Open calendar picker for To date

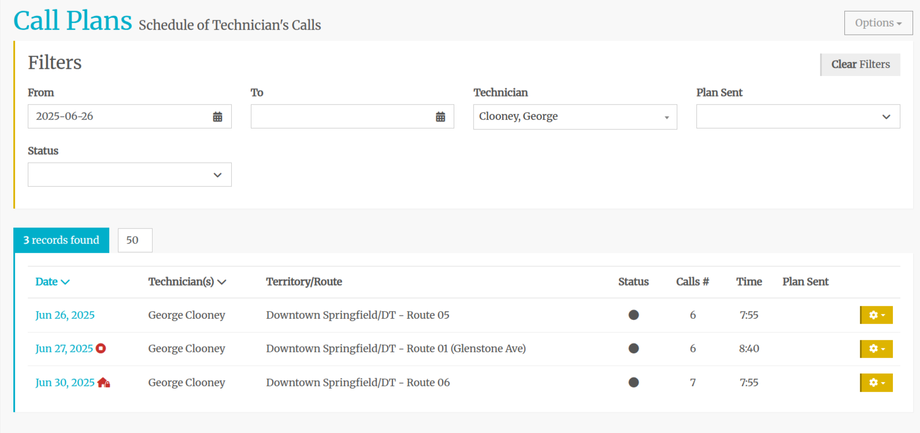440,117
